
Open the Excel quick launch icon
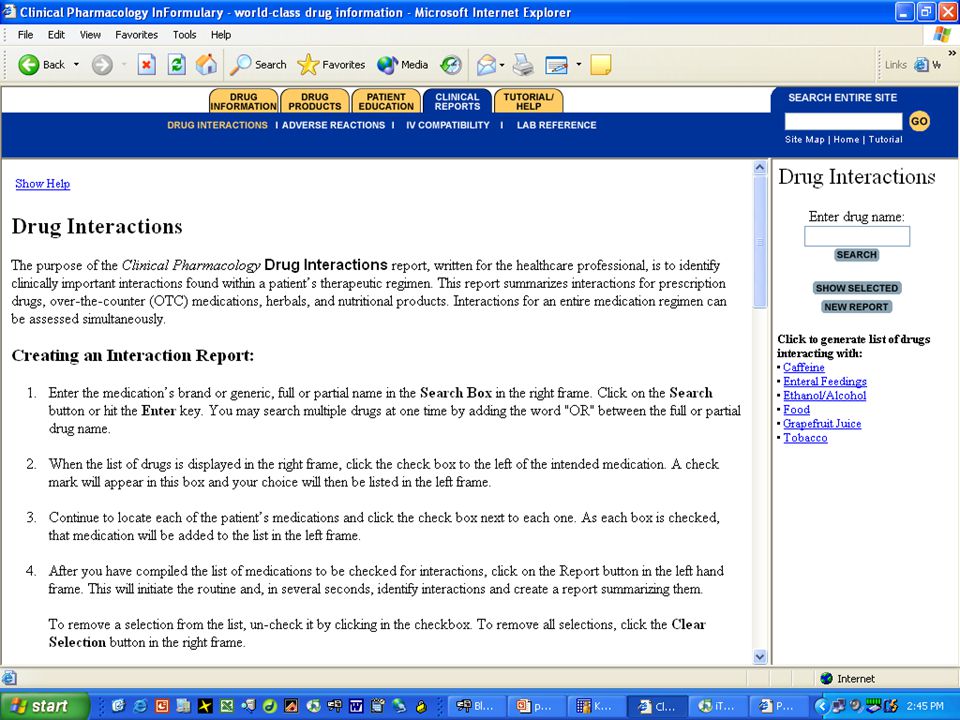coord(227,706)
